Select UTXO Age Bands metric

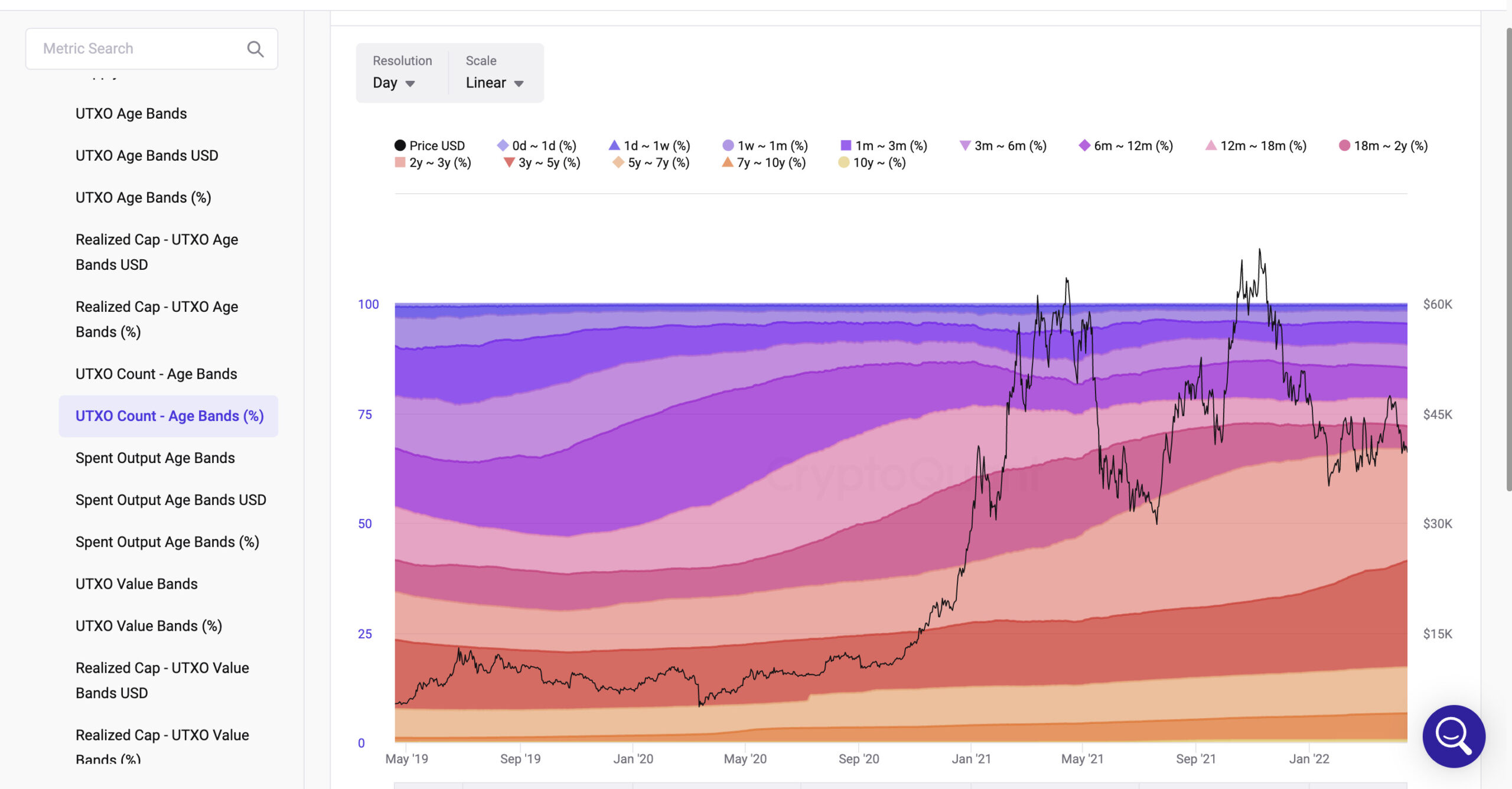click(x=131, y=113)
